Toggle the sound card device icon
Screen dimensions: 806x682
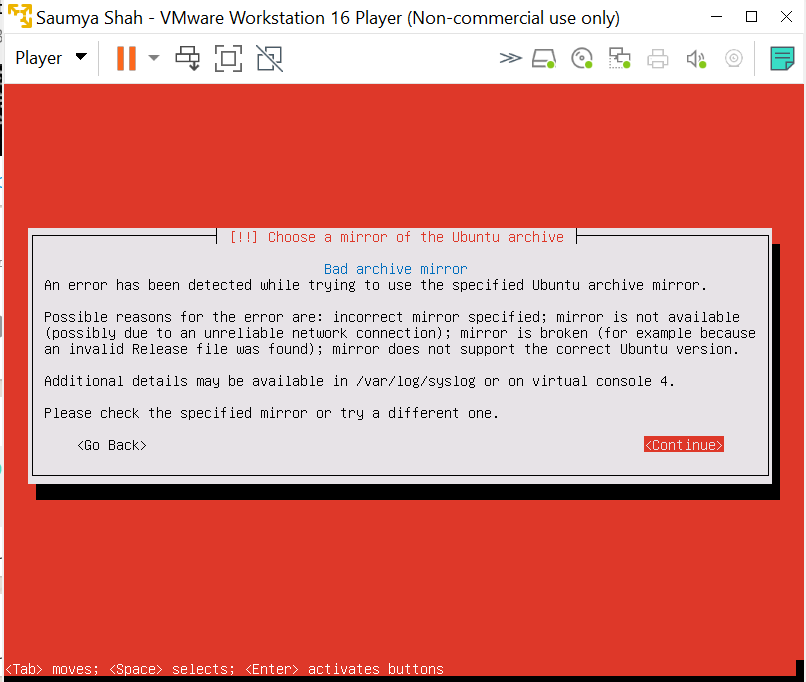point(696,59)
